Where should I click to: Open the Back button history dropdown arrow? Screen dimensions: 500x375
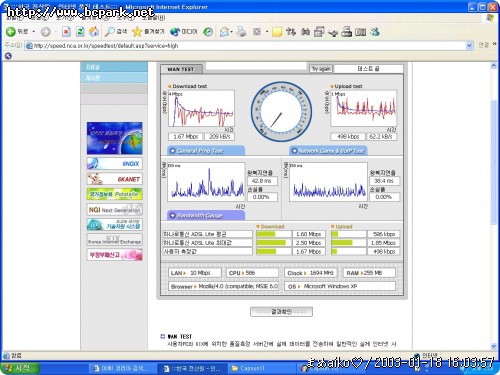click(x=34, y=32)
